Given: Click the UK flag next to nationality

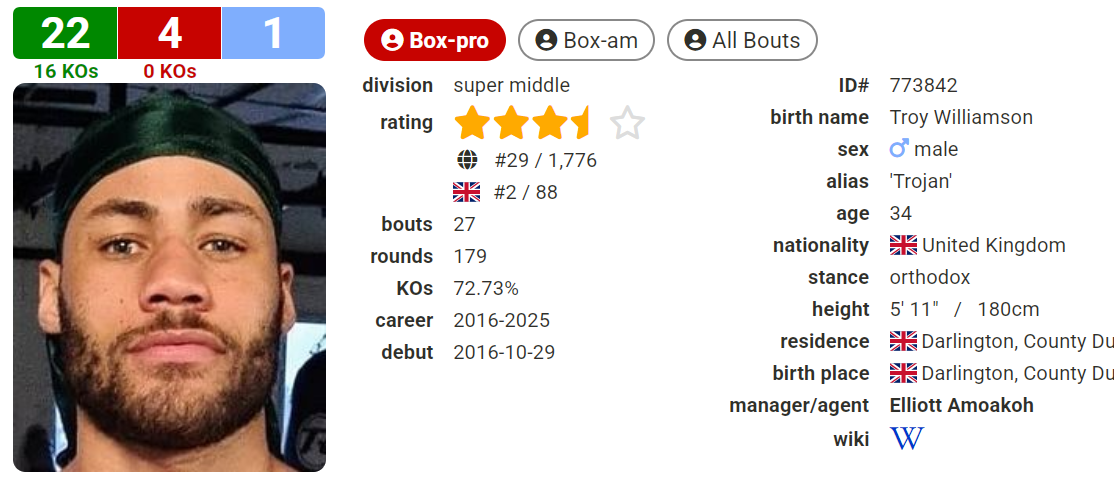Looking at the screenshot, I should (x=903, y=245).
